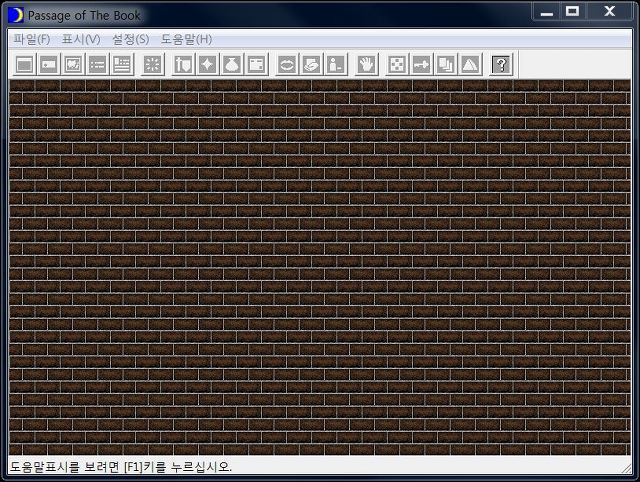Open the 파일(F) menu
The height and width of the screenshot is (482, 640).
click(x=32, y=39)
